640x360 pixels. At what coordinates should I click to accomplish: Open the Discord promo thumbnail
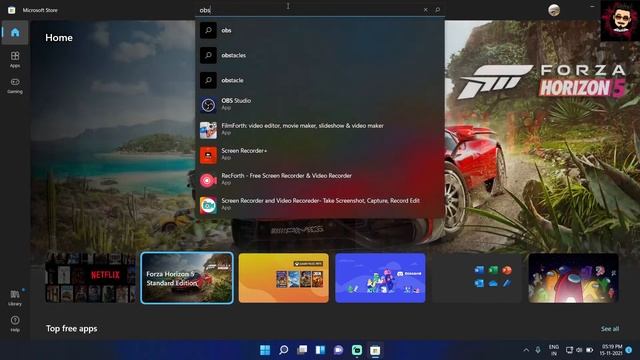(x=380, y=278)
